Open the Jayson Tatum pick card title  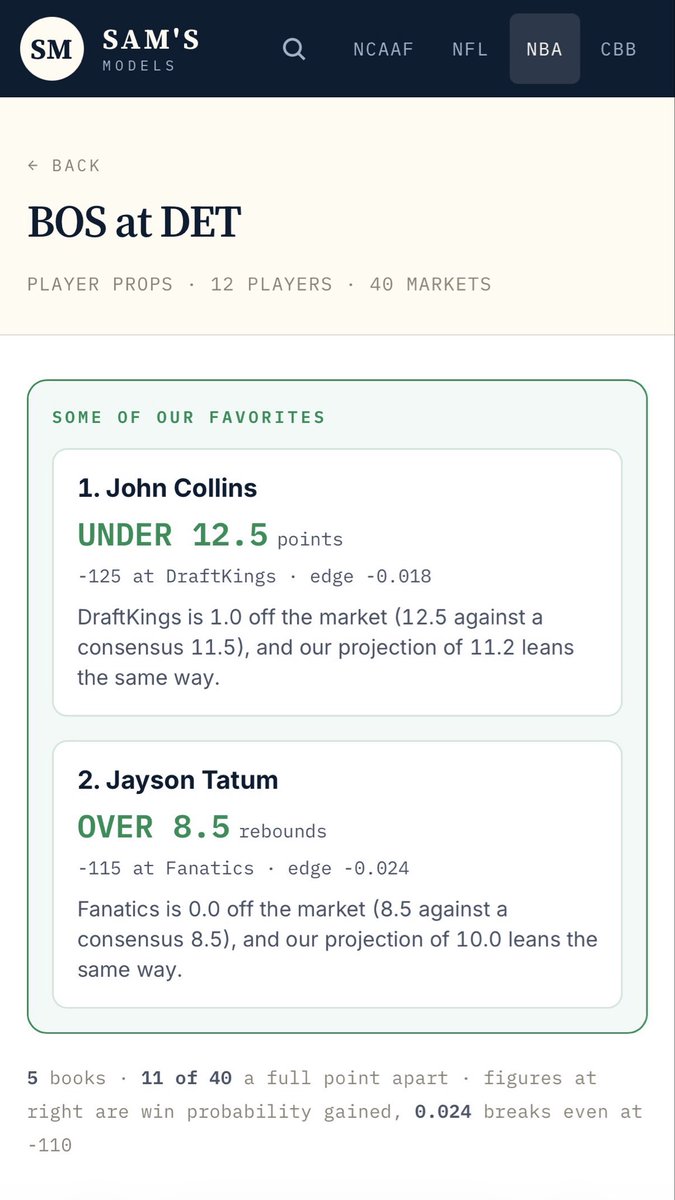pos(178,779)
